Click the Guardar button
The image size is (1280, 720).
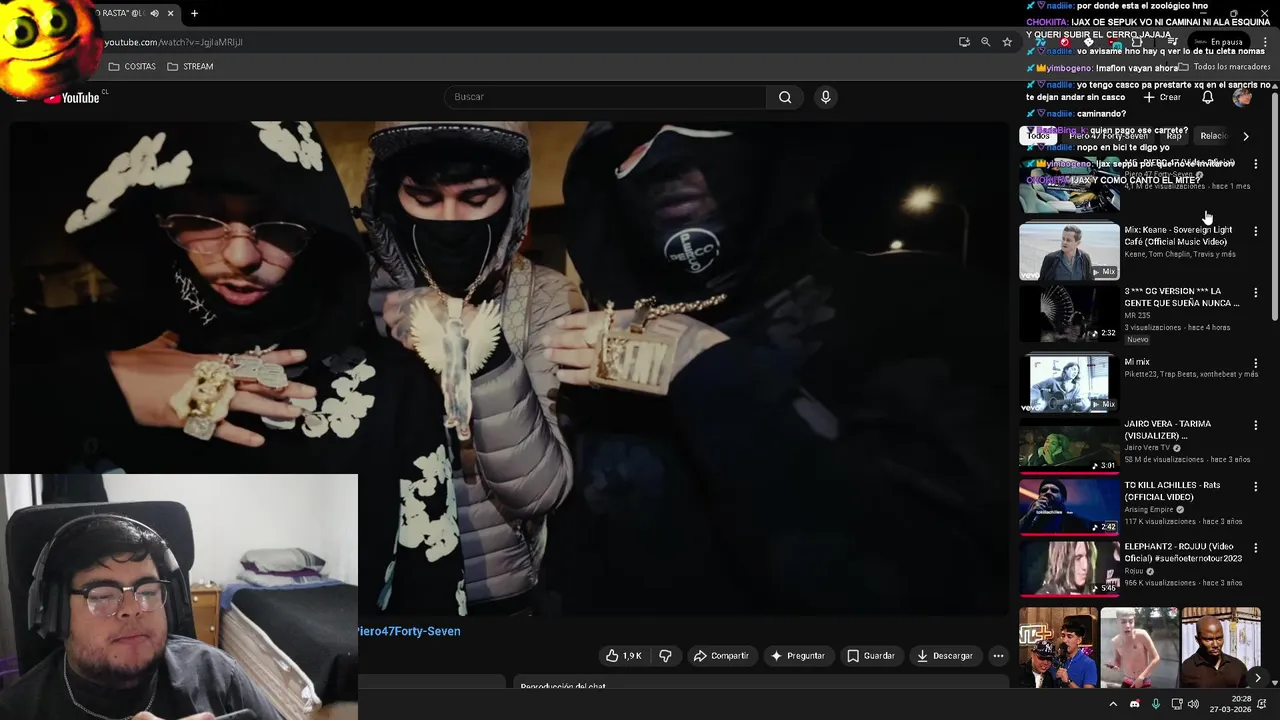point(870,656)
